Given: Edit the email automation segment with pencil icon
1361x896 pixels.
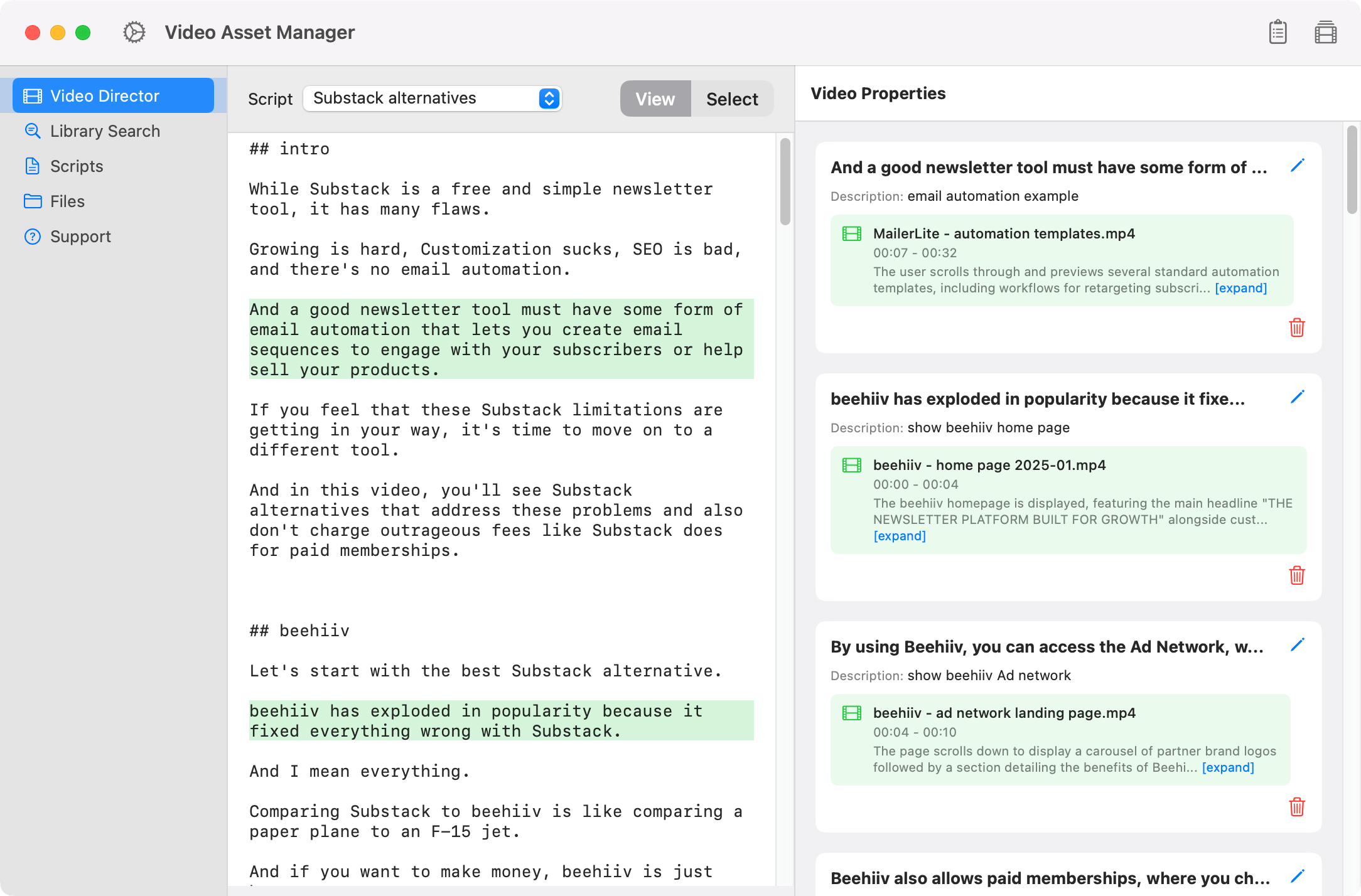Looking at the screenshot, I should 1297,166.
